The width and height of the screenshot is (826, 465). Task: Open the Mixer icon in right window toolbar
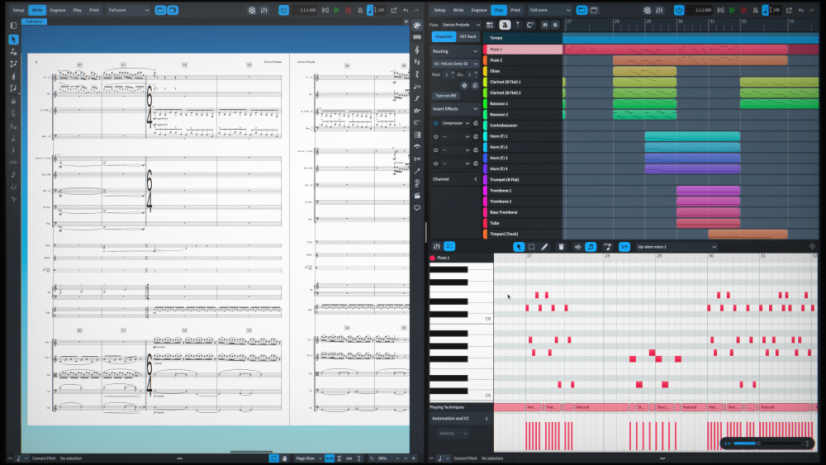click(659, 10)
